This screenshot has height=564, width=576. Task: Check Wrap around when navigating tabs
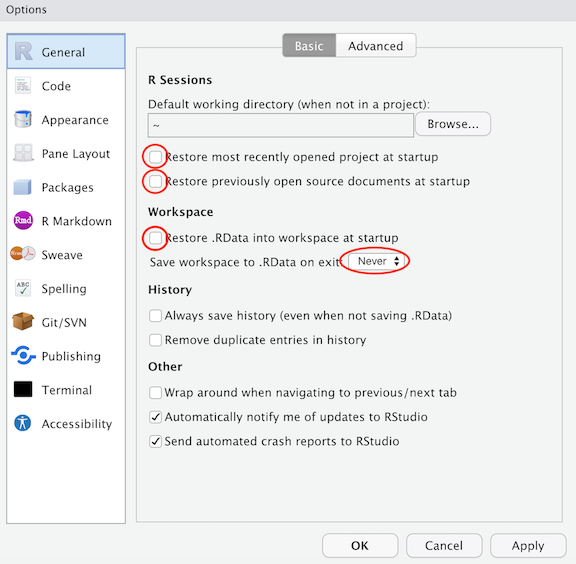coord(155,392)
